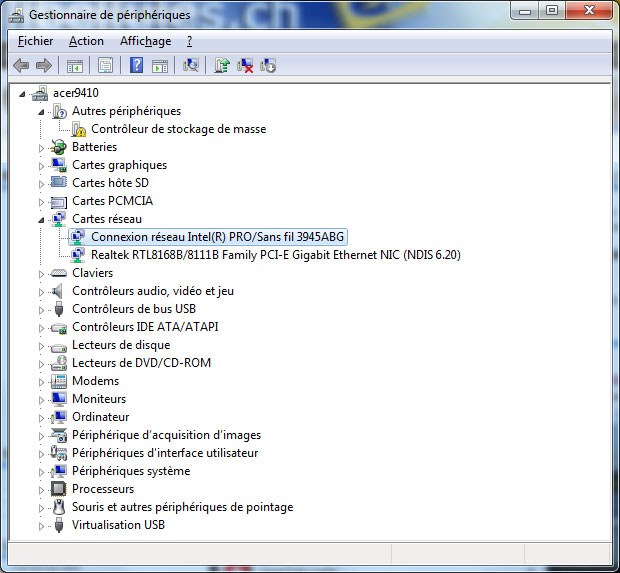Viewport: 620px width, 573px height.
Task: Expand the Batteries node
Action: 41,148
